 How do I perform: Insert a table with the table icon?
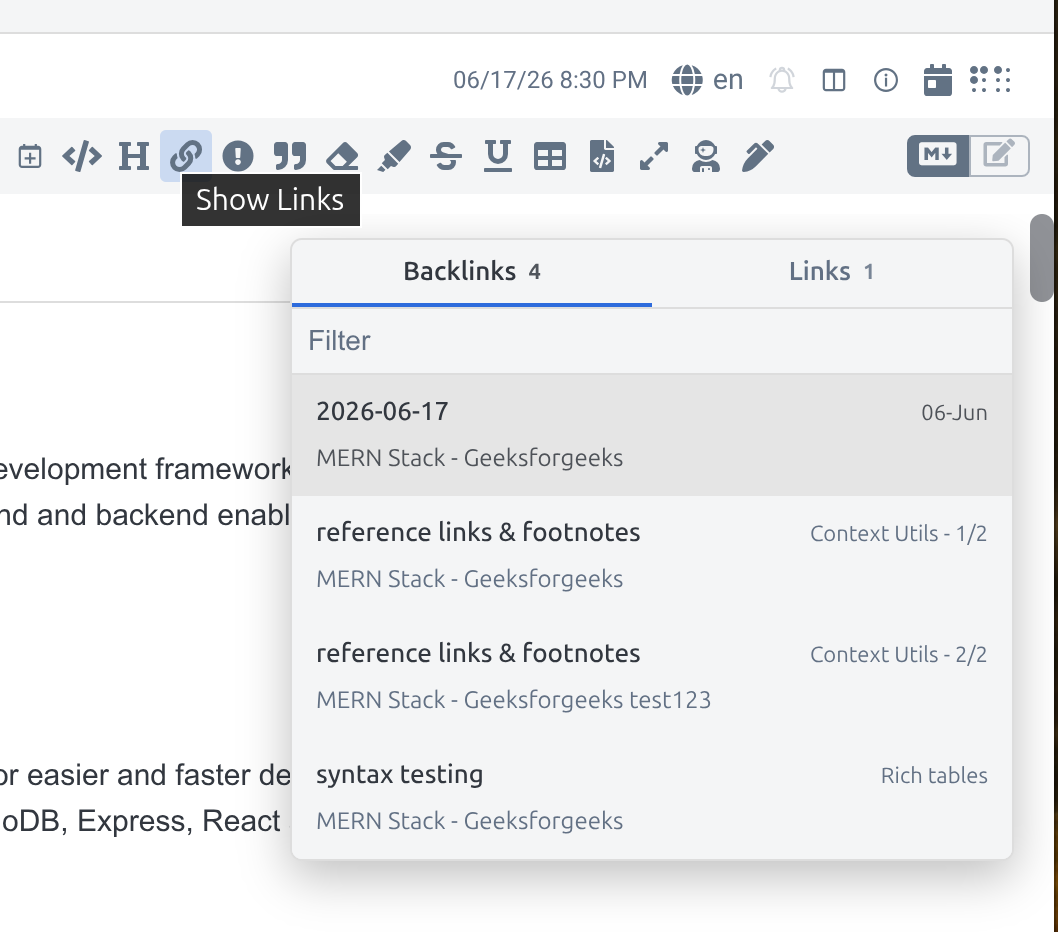[x=550, y=157]
